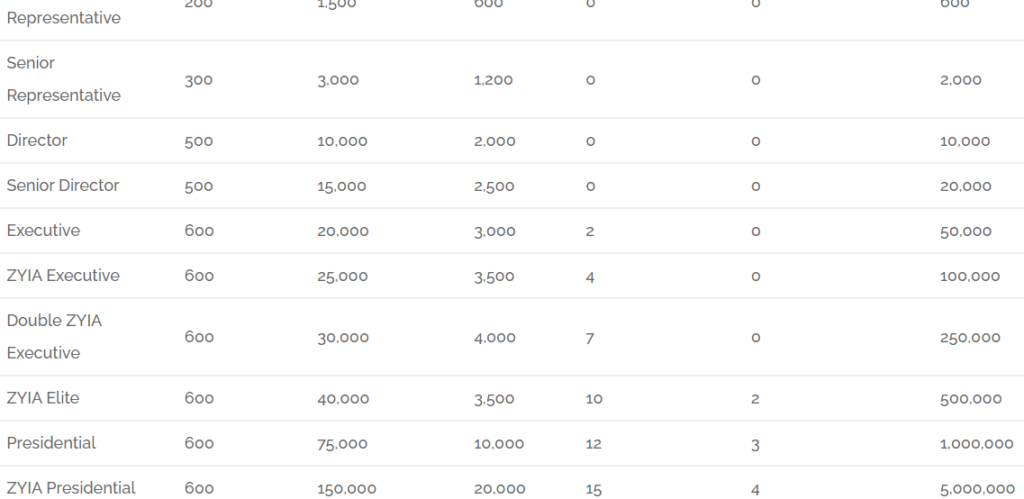The image size is (1024, 499).
Task: Select the Executive rank name
Action: point(43,231)
